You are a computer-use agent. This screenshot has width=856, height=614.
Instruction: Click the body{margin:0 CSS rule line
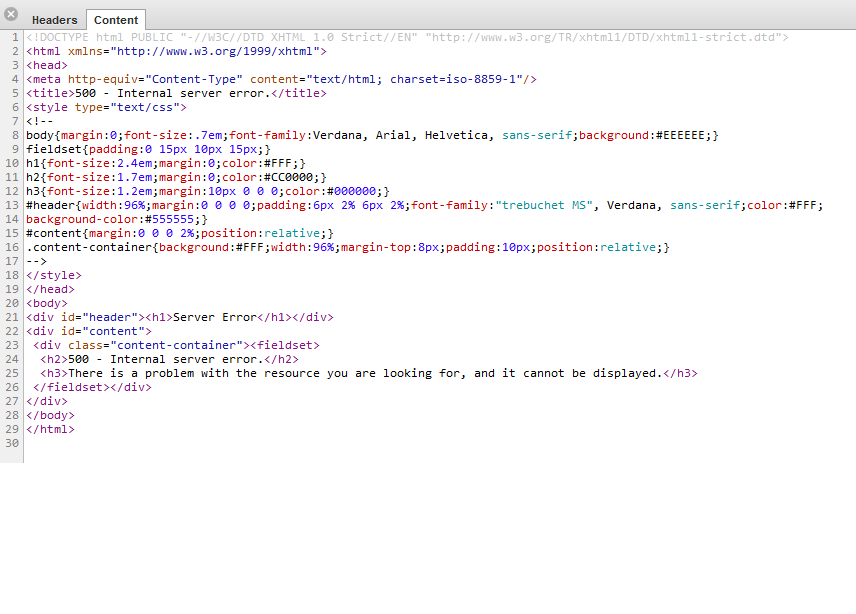coord(372,135)
